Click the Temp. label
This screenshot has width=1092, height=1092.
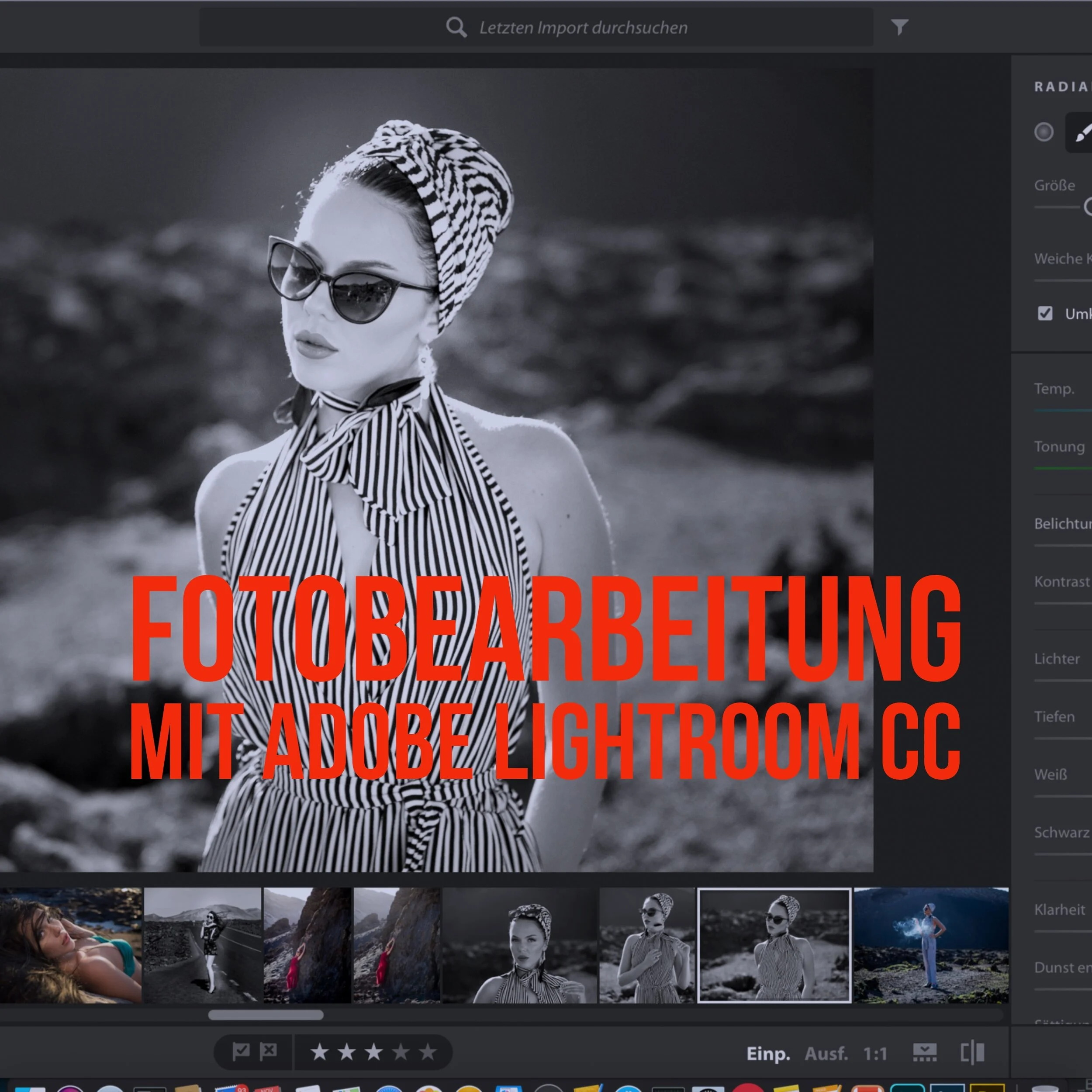[x=1054, y=388]
